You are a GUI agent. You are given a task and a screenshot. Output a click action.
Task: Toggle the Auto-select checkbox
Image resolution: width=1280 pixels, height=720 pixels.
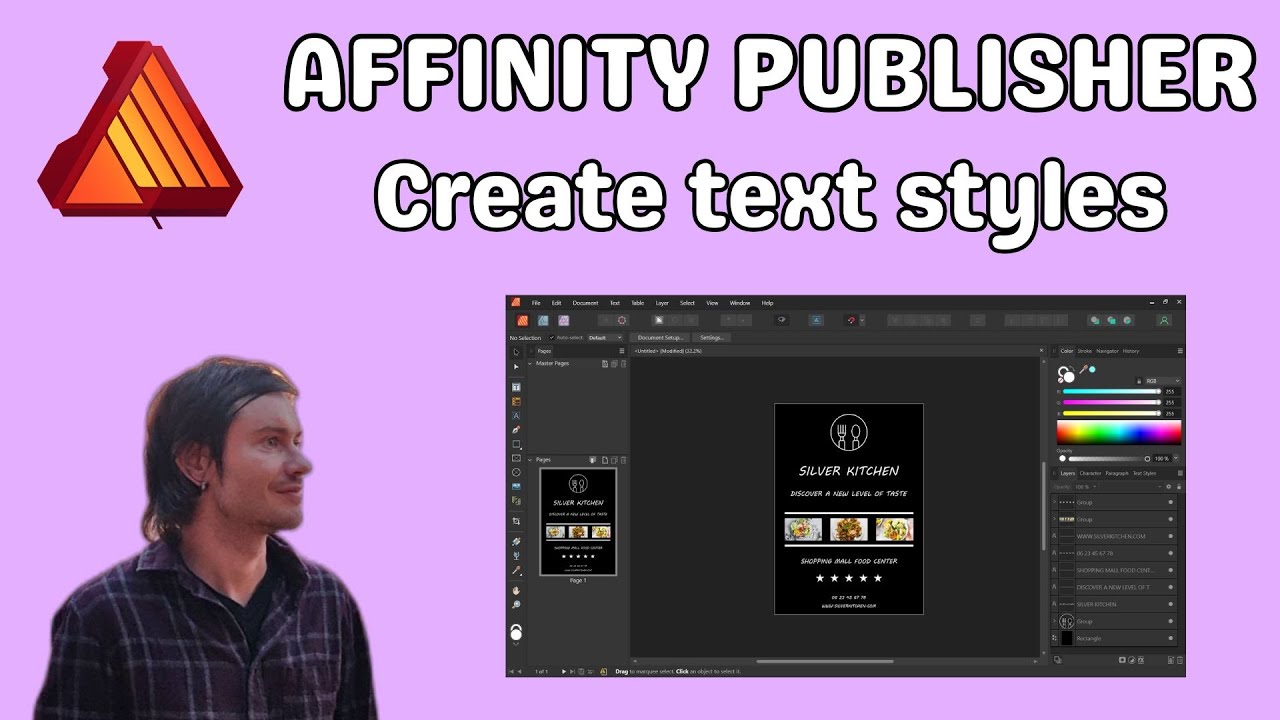click(552, 338)
